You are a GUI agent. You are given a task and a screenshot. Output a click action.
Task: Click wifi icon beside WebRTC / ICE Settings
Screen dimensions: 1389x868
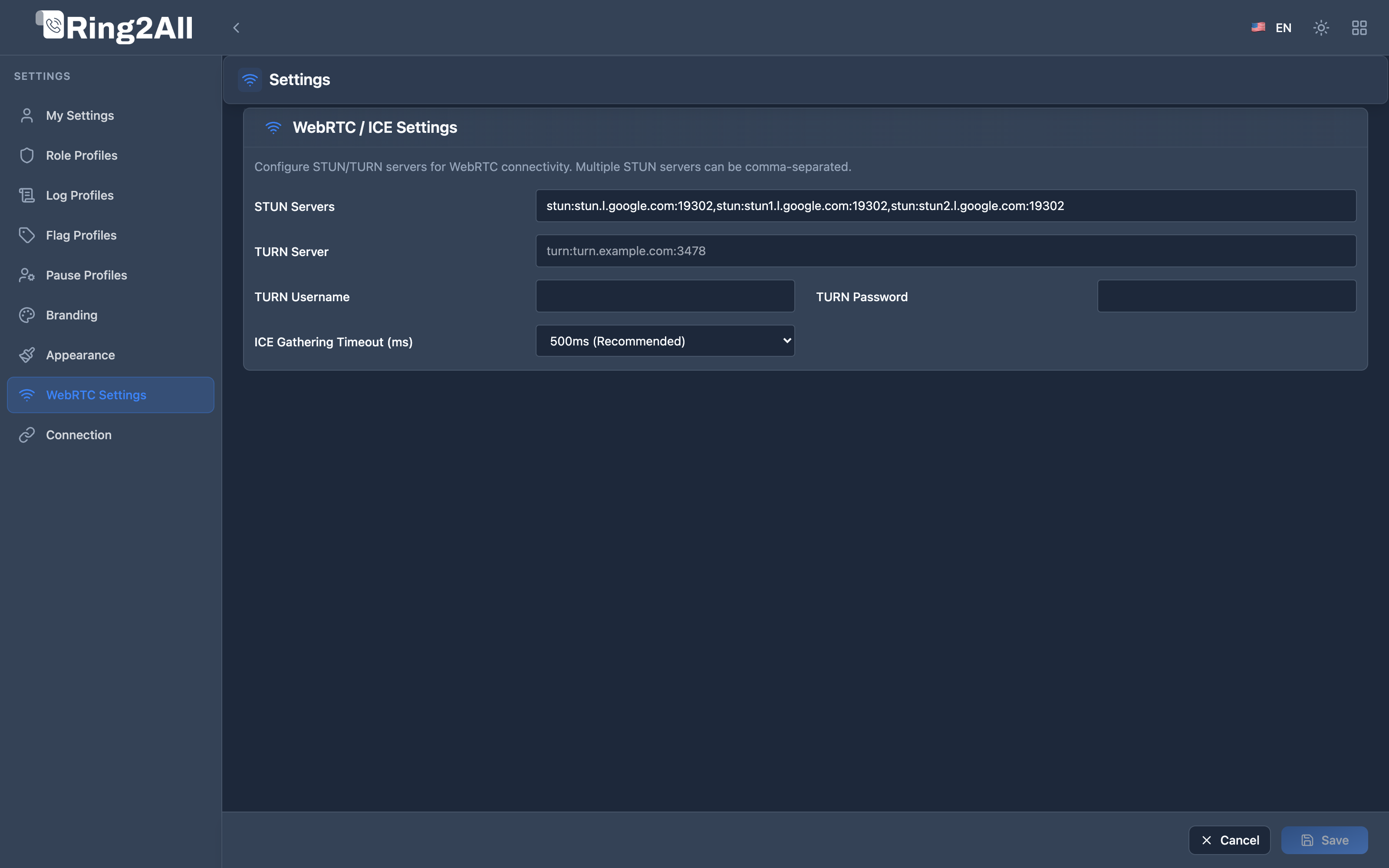[273, 128]
